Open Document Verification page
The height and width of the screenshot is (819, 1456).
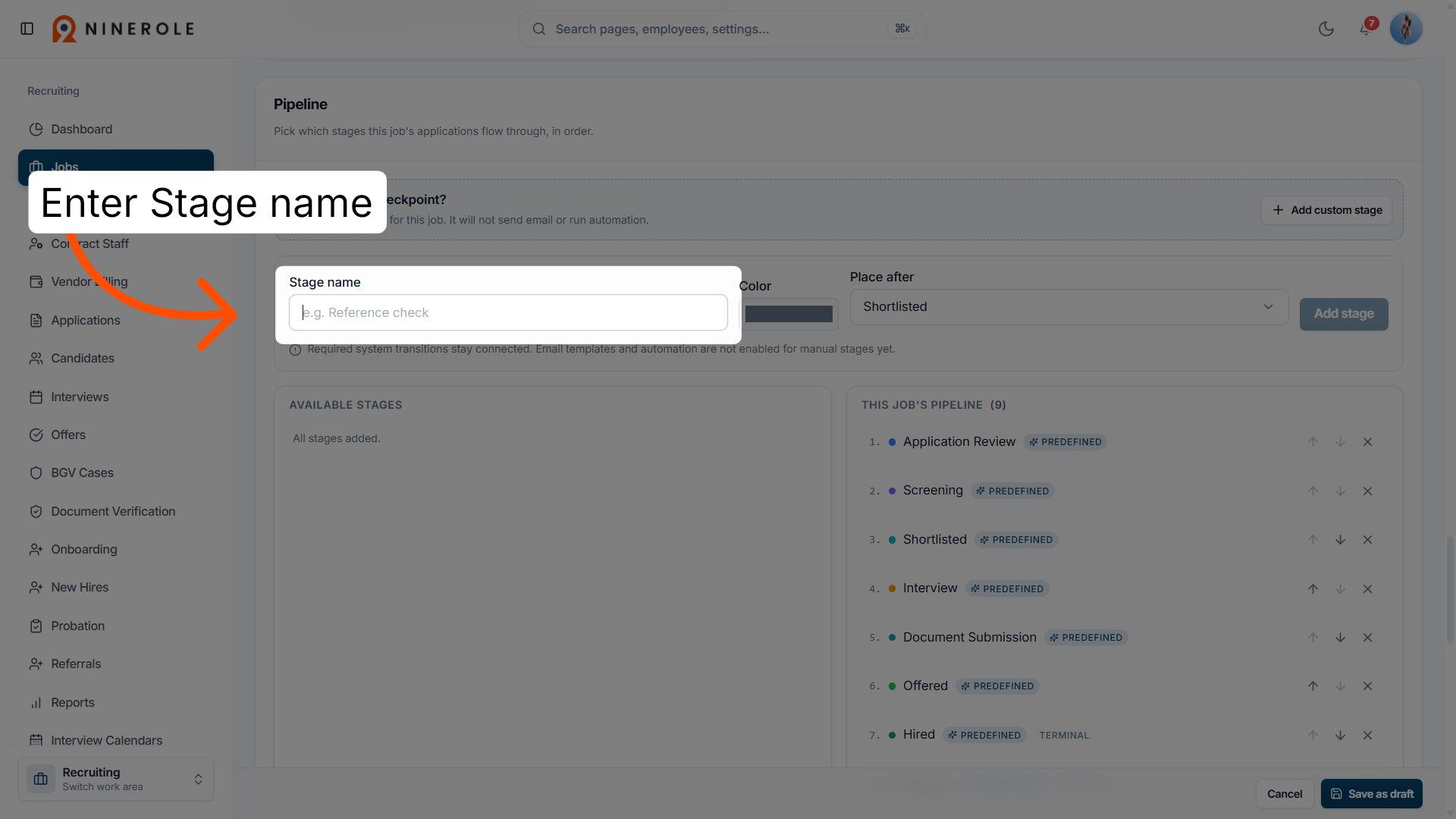click(116, 511)
